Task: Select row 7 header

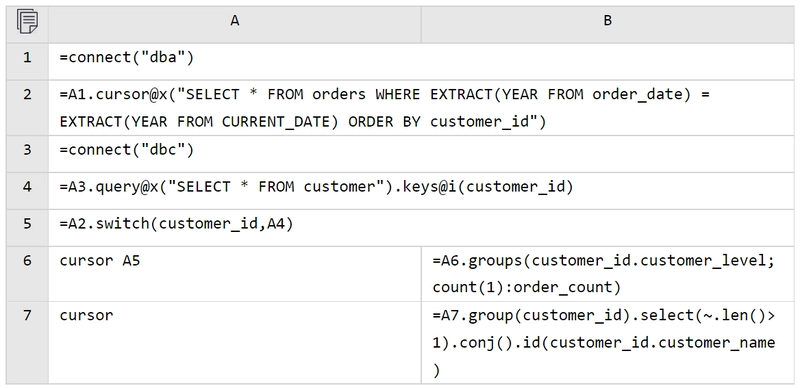Action: tap(27, 343)
